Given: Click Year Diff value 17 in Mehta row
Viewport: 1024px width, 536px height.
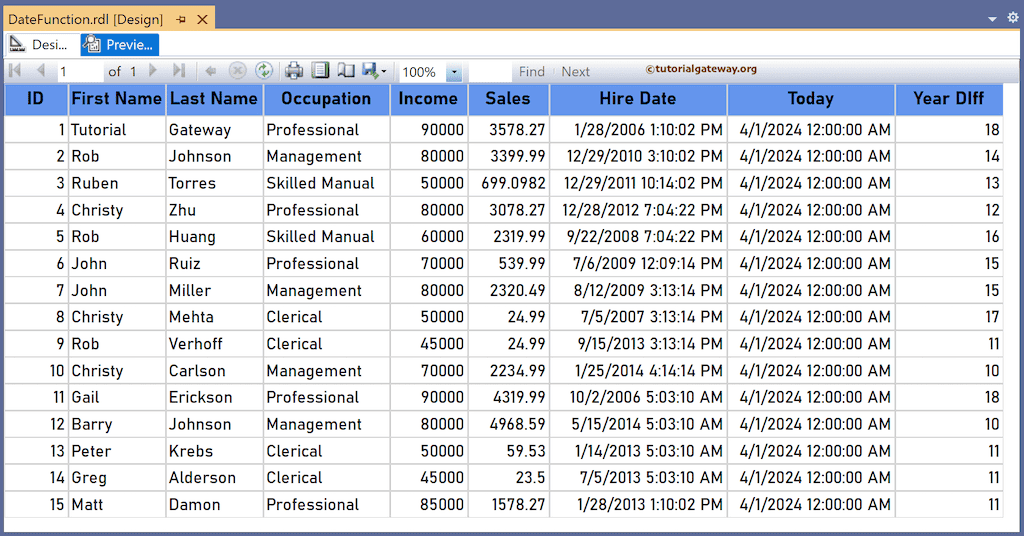Looking at the screenshot, I should (x=949, y=317).
